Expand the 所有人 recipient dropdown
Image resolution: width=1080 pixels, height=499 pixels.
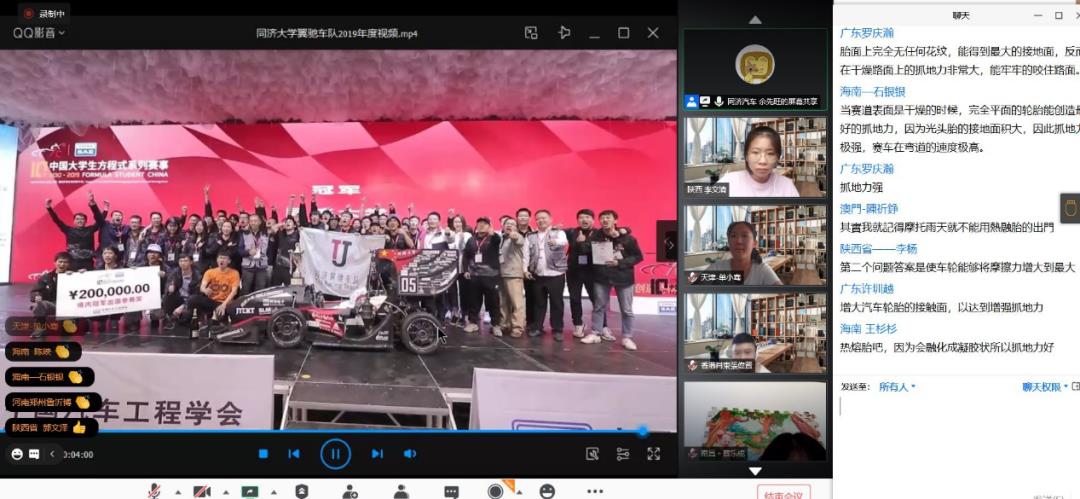coord(897,387)
